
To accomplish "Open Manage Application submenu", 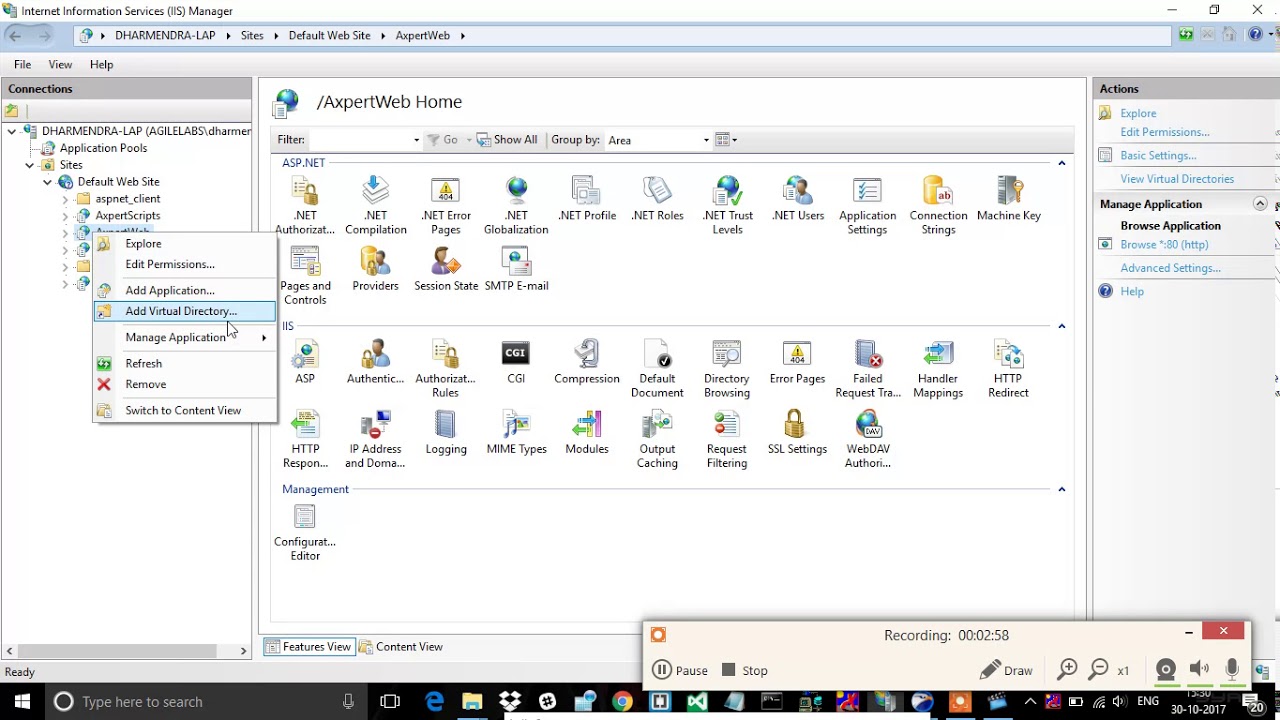I will pos(185,337).
